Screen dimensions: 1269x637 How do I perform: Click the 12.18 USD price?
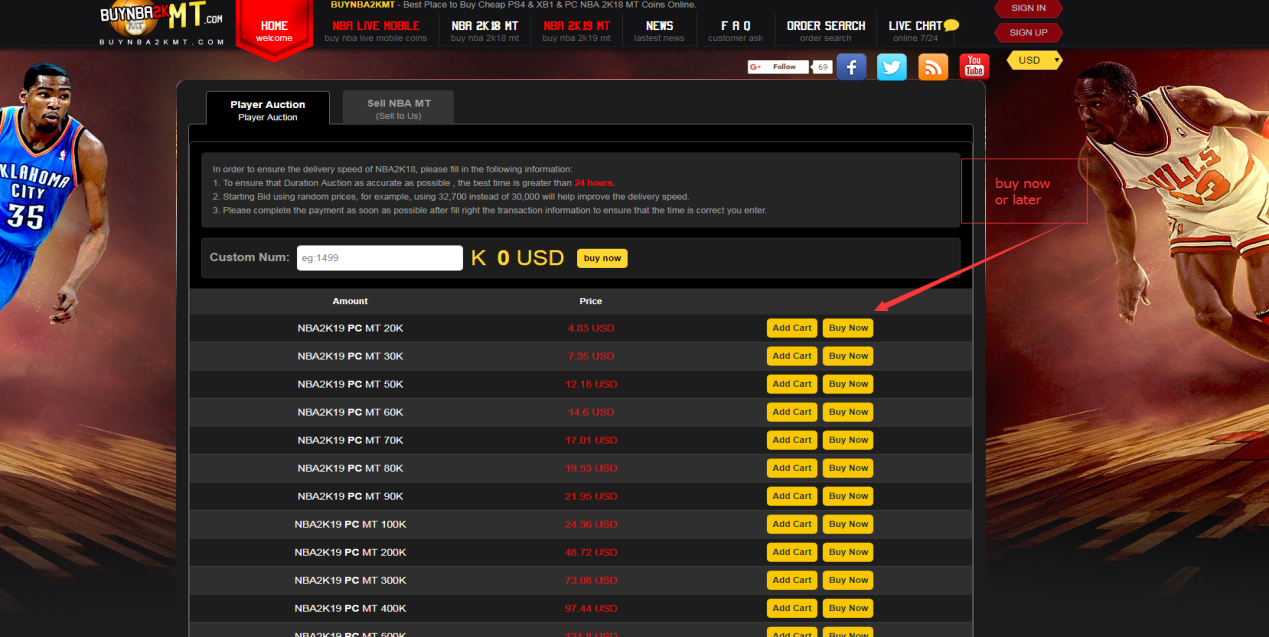pyautogui.click(x=591, y=384)
